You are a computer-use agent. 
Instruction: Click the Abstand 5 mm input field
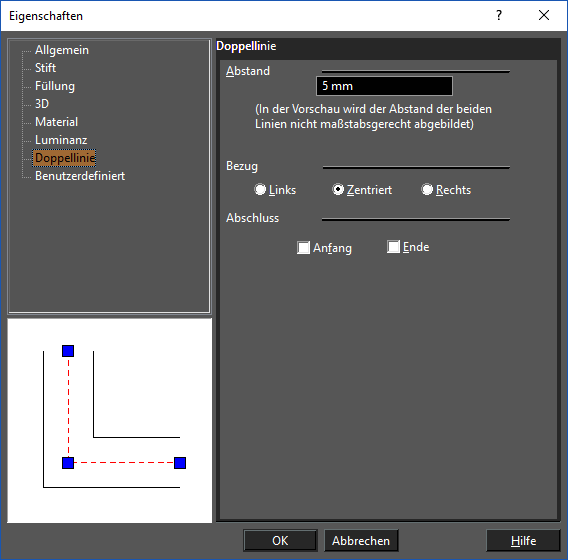(384, 86)
